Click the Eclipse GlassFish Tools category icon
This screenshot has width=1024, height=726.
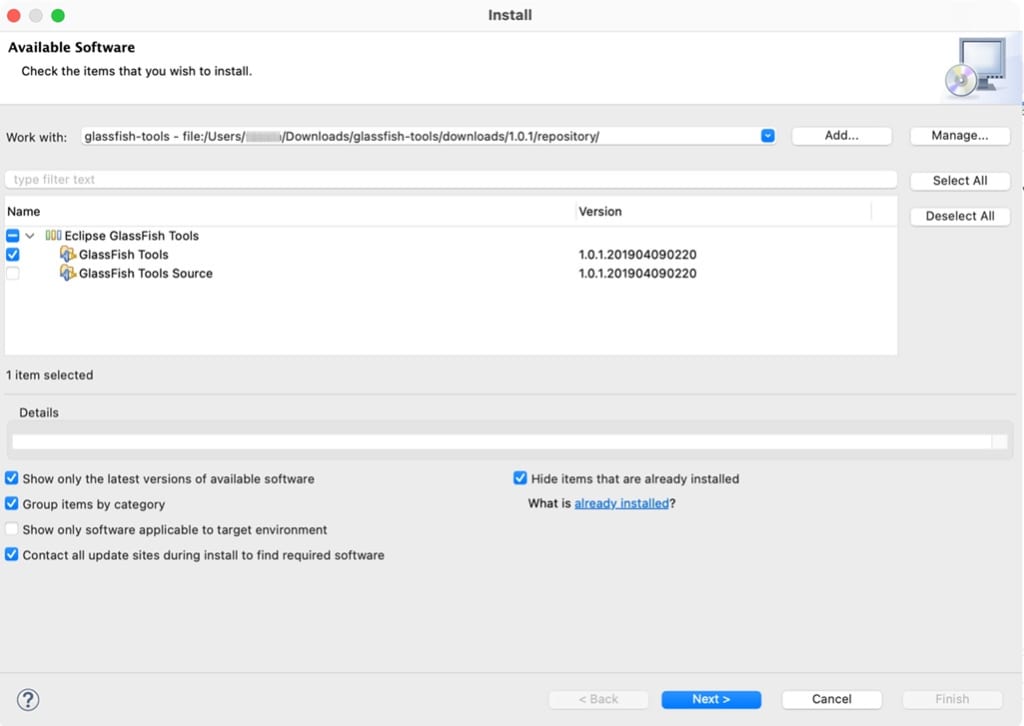[x=53, y=236]
